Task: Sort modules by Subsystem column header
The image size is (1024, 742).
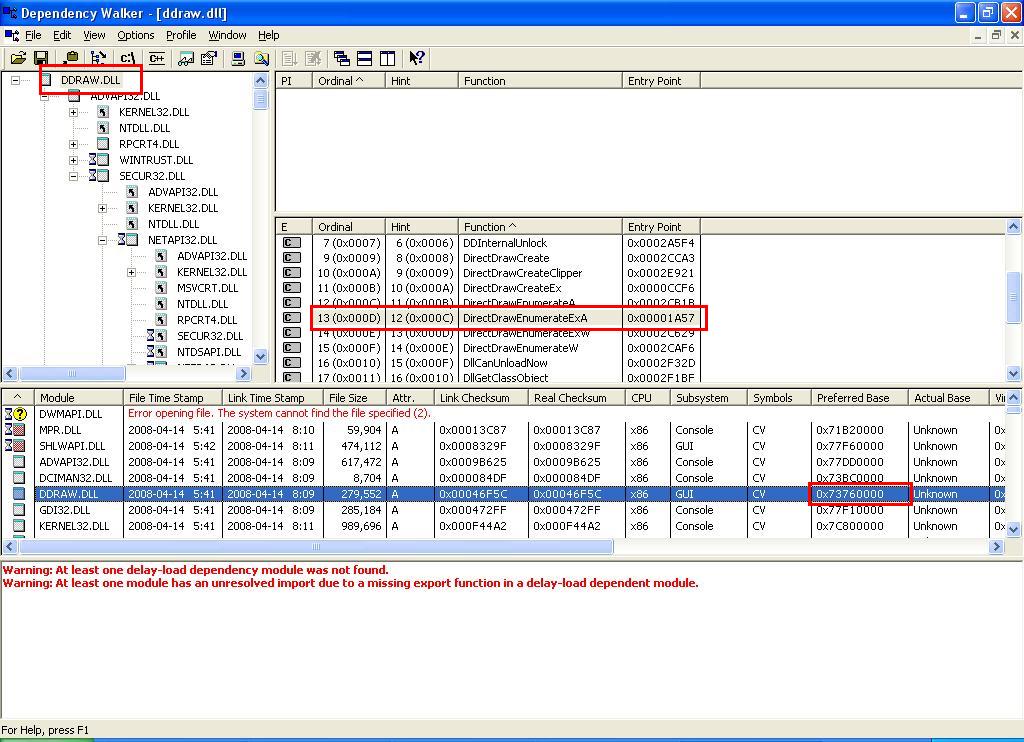Action: 709,398
